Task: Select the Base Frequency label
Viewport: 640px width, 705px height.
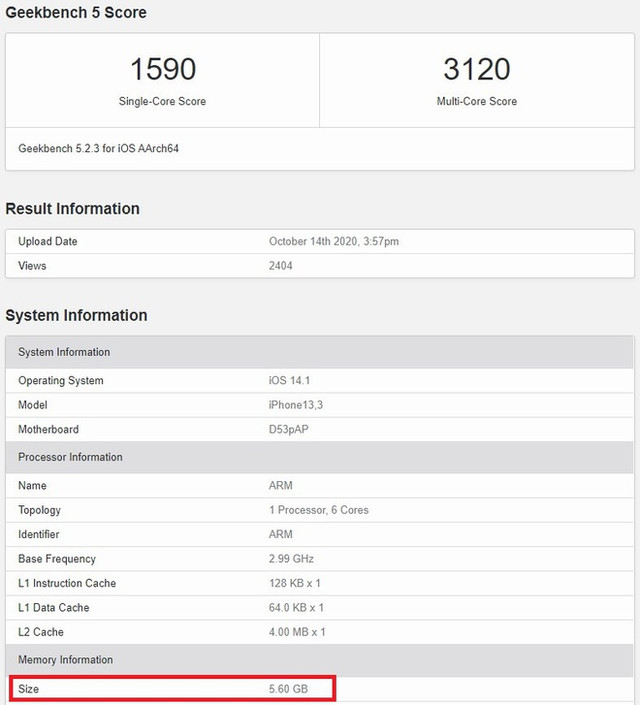Action: click(x=57, y=559)
